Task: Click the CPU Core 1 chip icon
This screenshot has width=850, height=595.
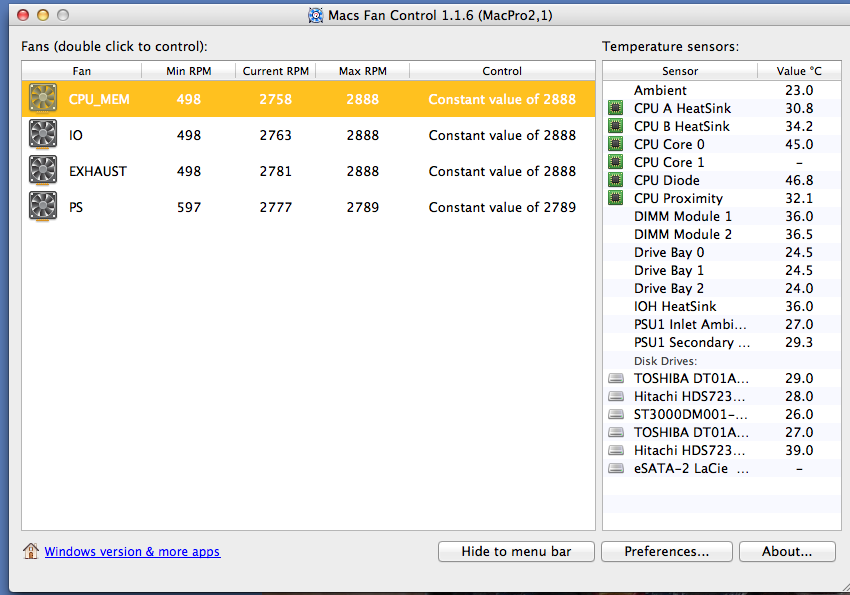Action: tap(615, 161)
